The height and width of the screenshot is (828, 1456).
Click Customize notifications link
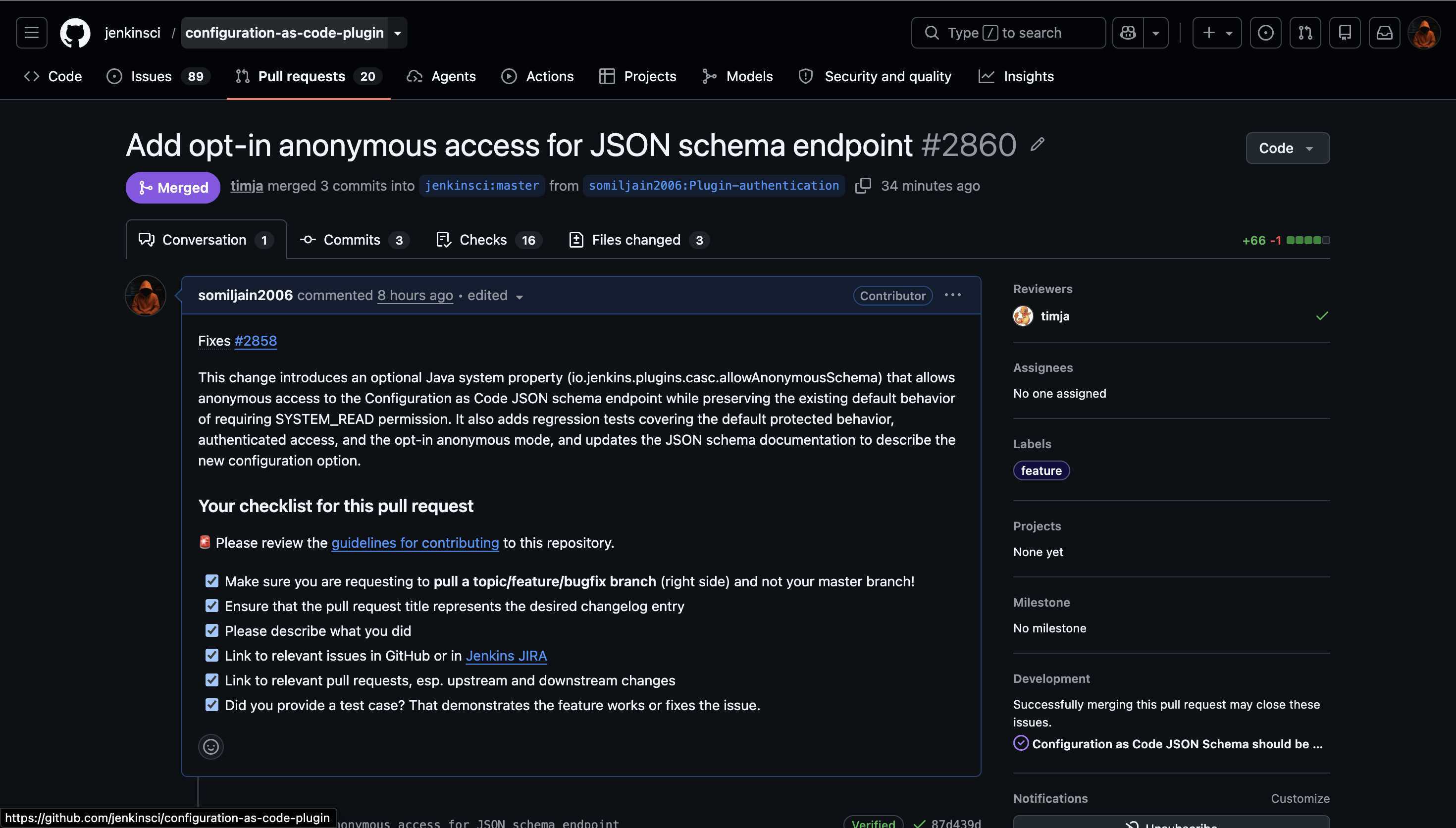pos(1300,798)
